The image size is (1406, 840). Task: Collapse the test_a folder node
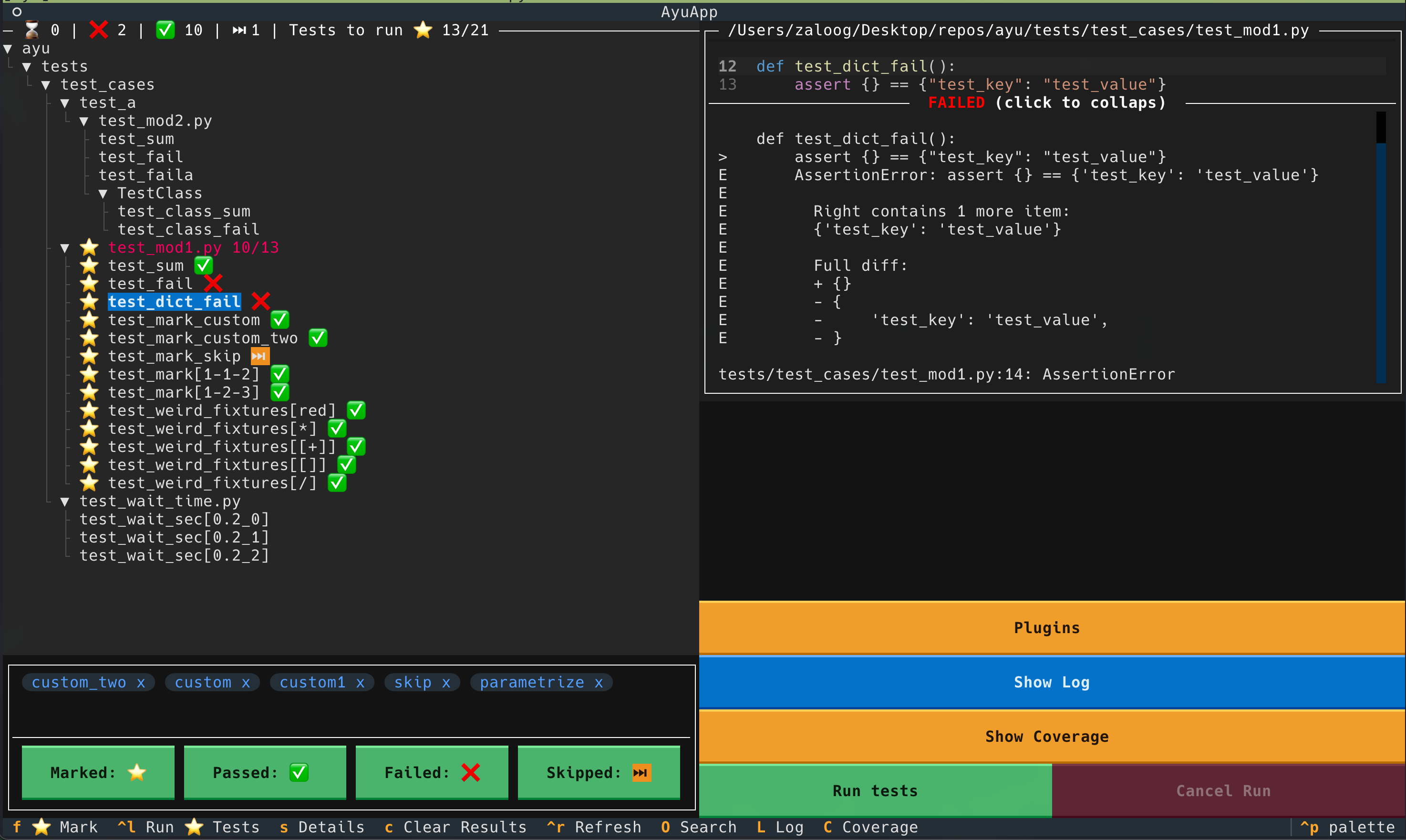(x=64, y=103)
